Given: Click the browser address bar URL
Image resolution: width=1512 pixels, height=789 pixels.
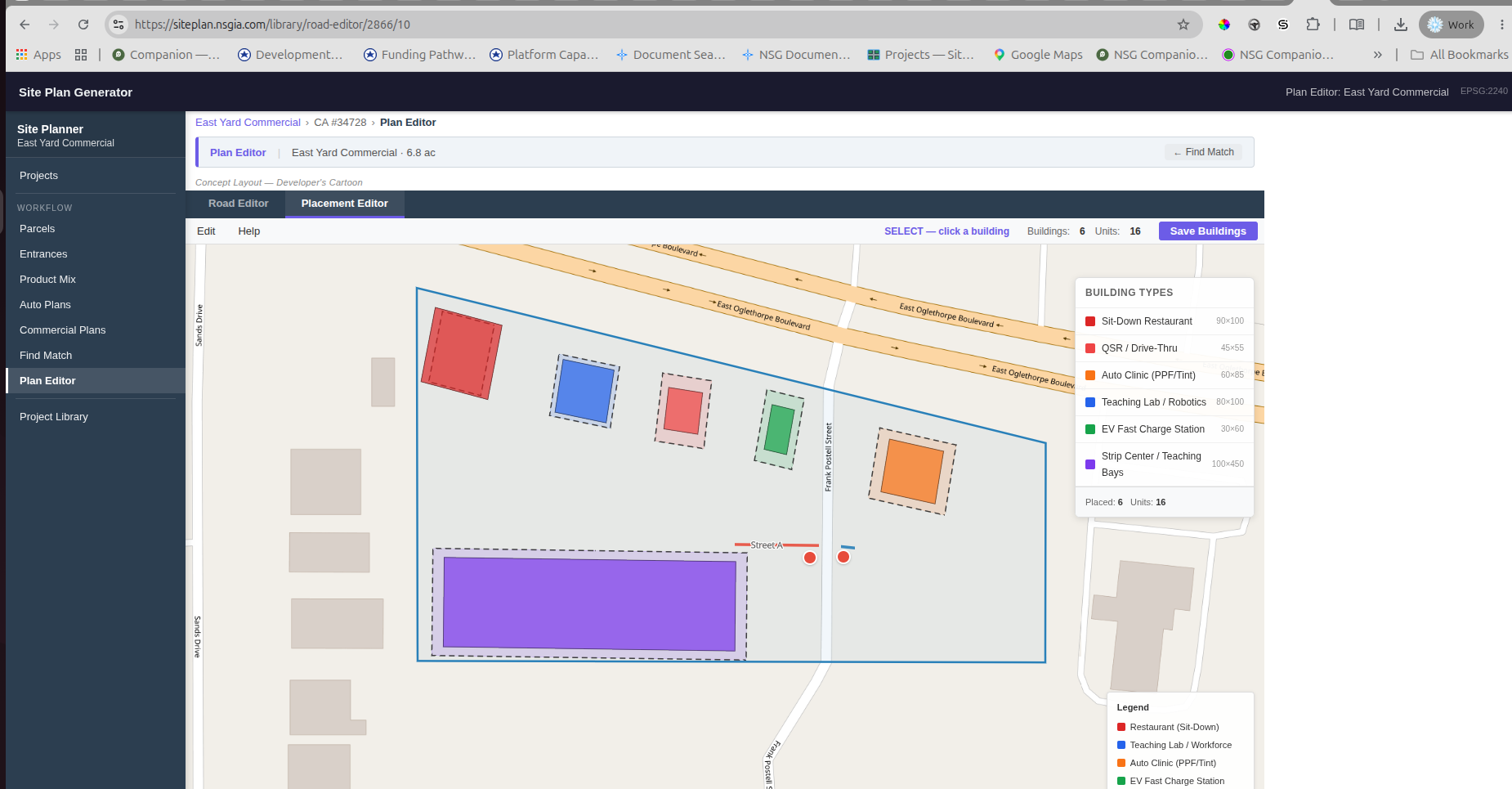Looking at the screenshot, I should coord(272,25).
